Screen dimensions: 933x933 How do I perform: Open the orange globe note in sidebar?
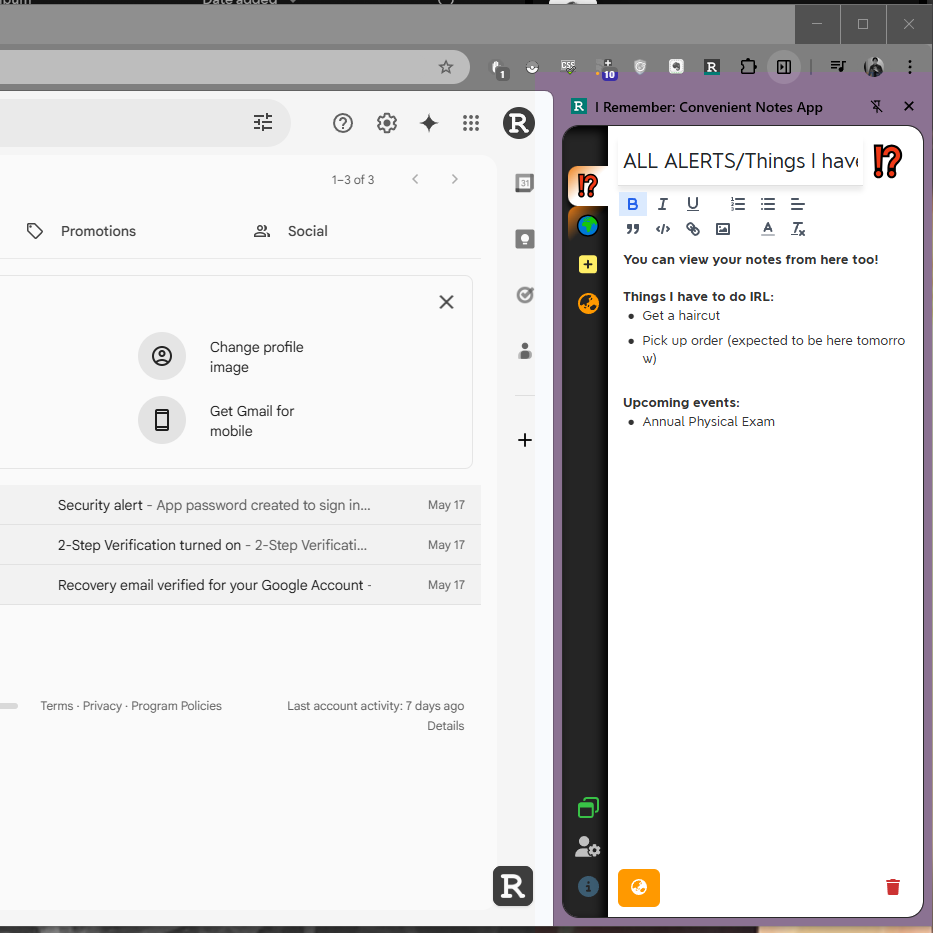click(588, 303)
